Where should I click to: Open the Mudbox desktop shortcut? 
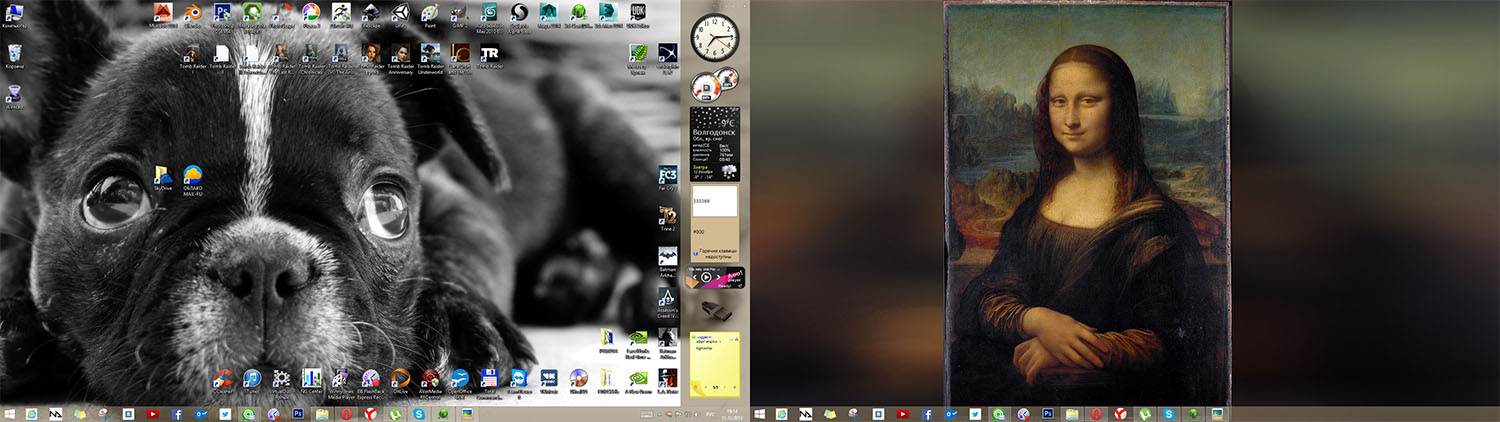tap(162, 14)
